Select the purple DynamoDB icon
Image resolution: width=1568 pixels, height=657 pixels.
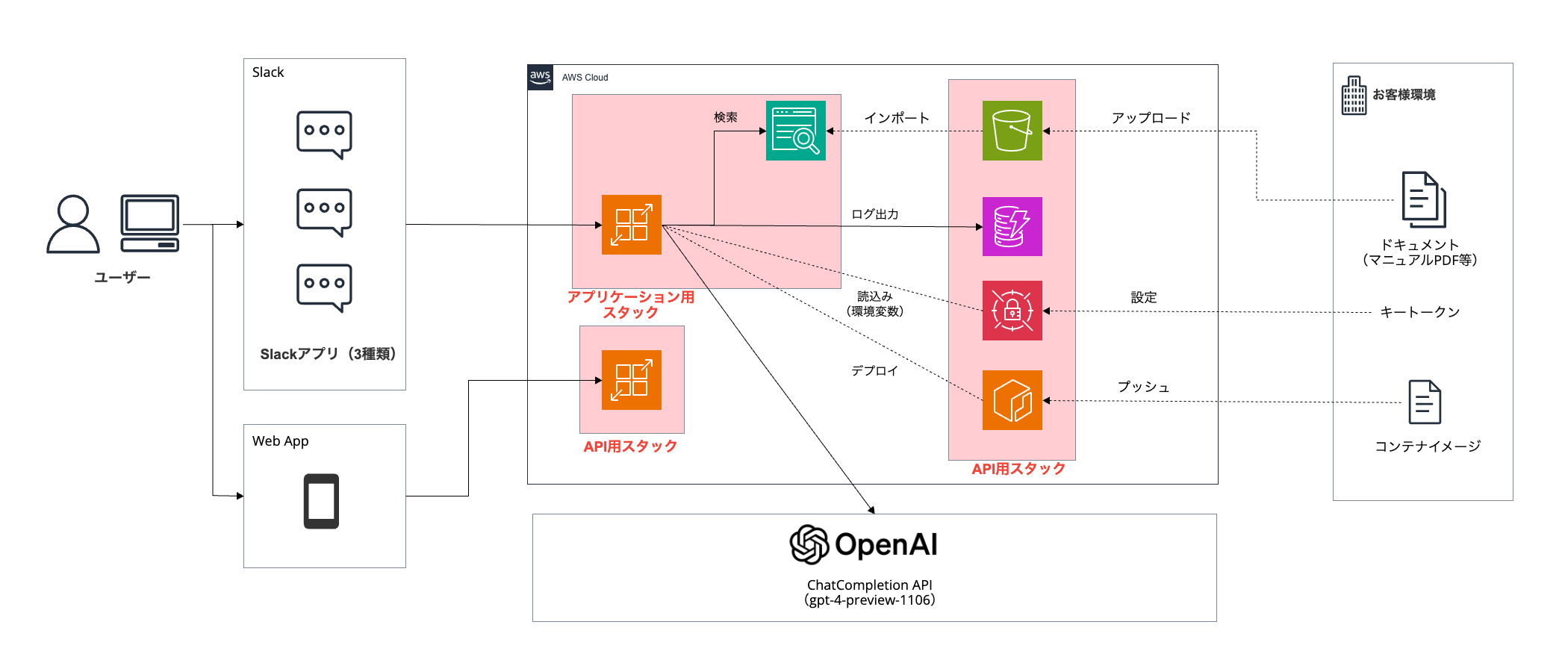(x=1012, y=226)
